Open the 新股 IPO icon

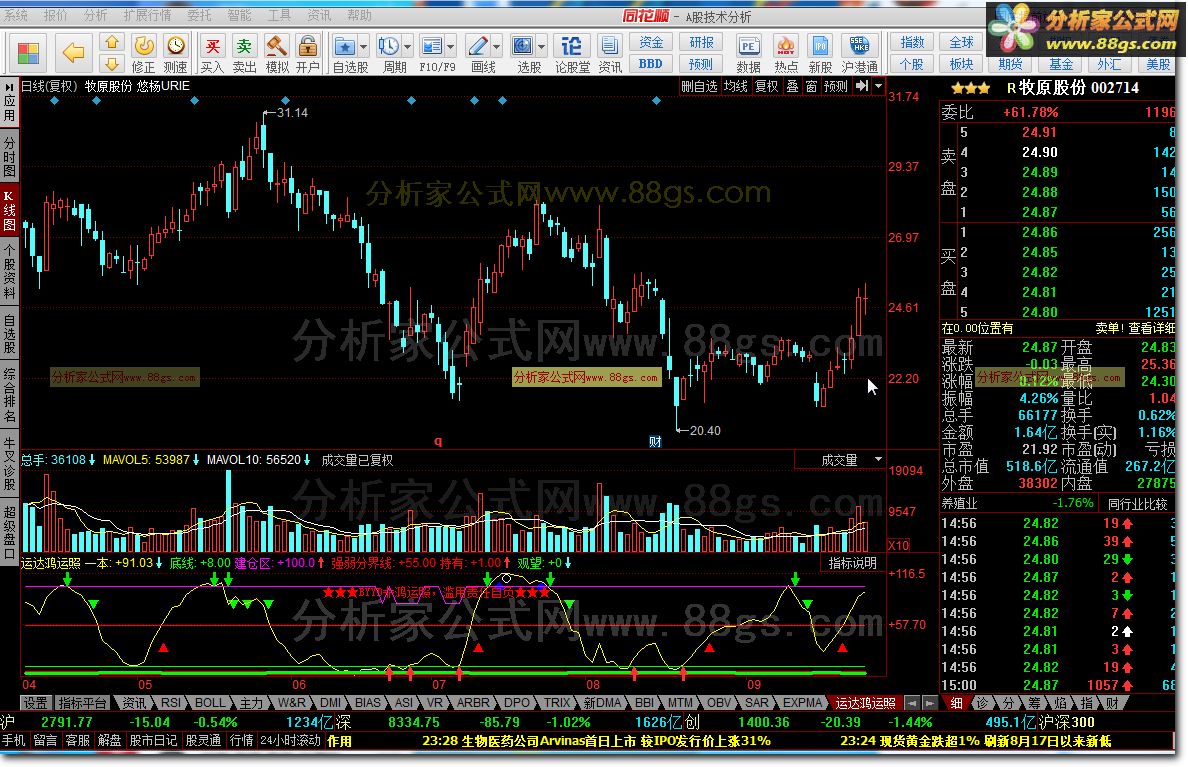click(x=820, y=54)
